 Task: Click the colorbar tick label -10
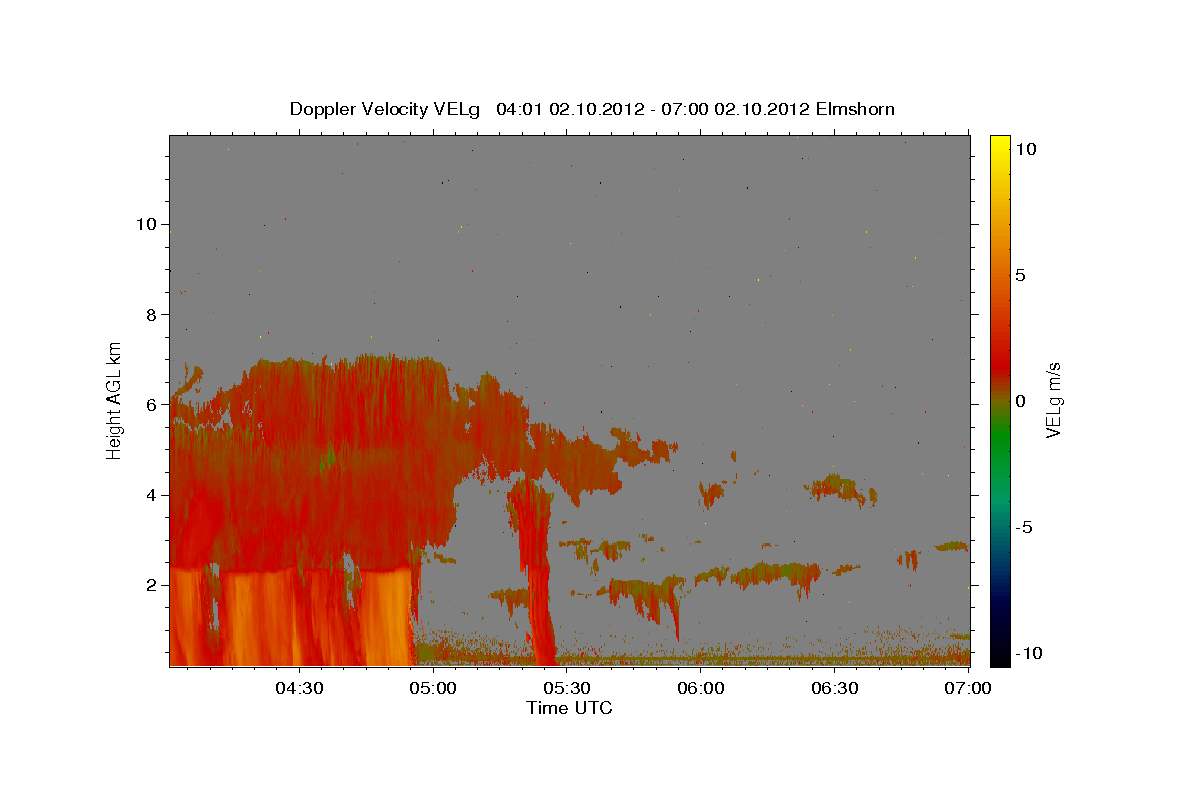tap(1029, 653)
